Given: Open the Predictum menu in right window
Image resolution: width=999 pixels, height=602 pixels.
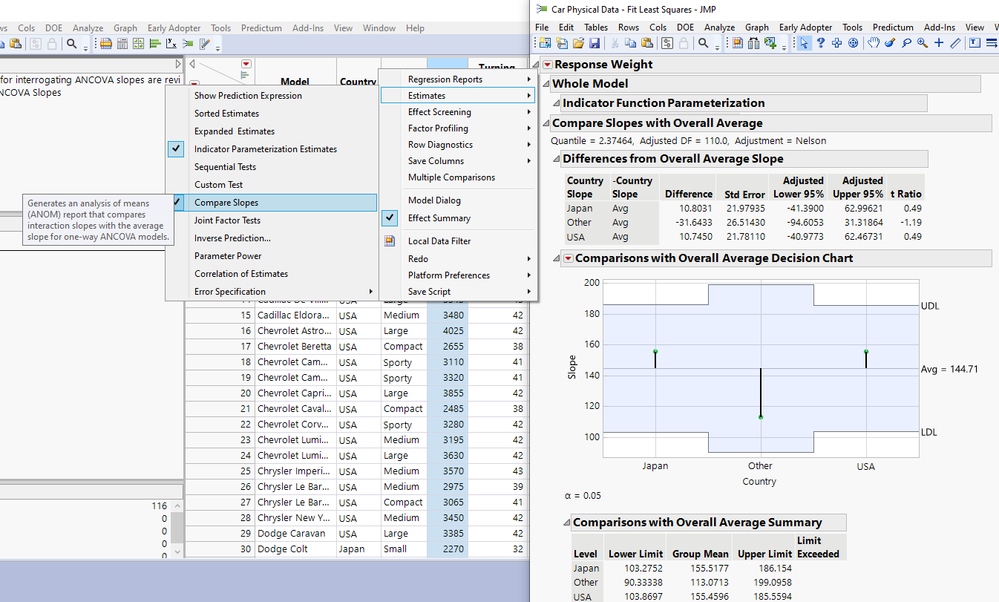Looking at the screenshot, I should (892, 28).
